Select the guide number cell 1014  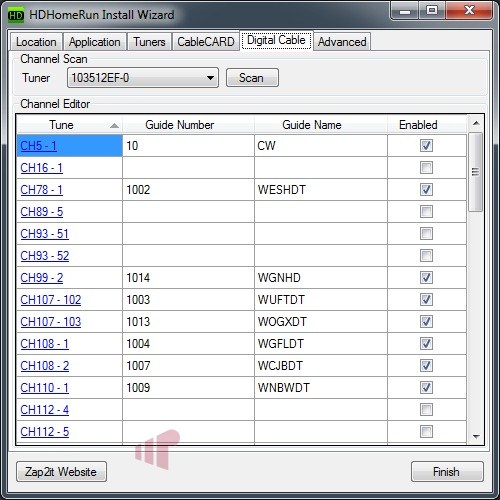[188, 278]
